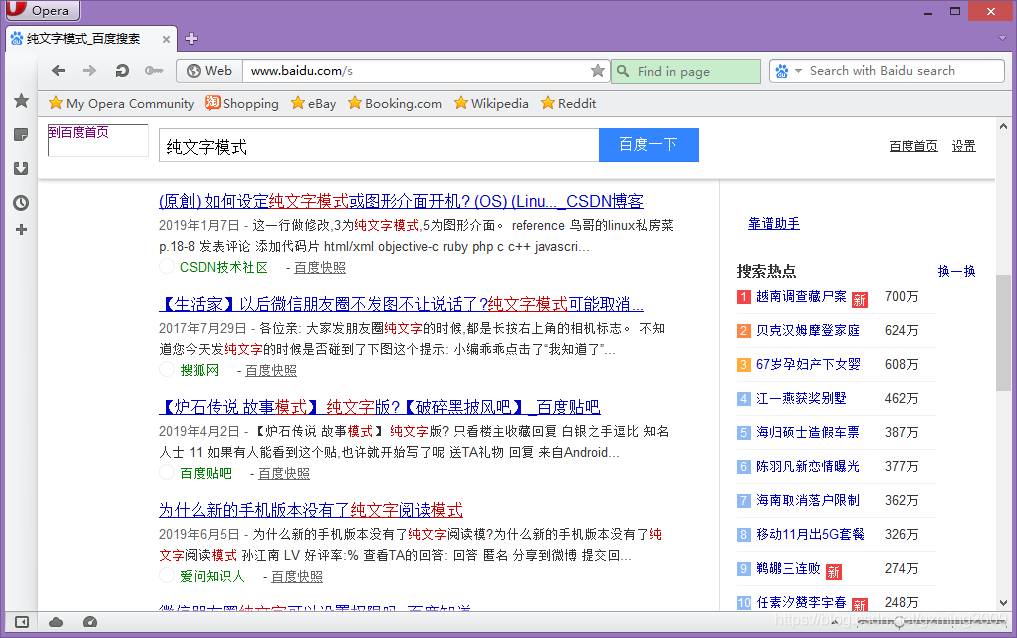The height and width of the screenshot is (638, 1017).
Task: Open the 靠谱助手 link
Action: [x=774, y=224]
